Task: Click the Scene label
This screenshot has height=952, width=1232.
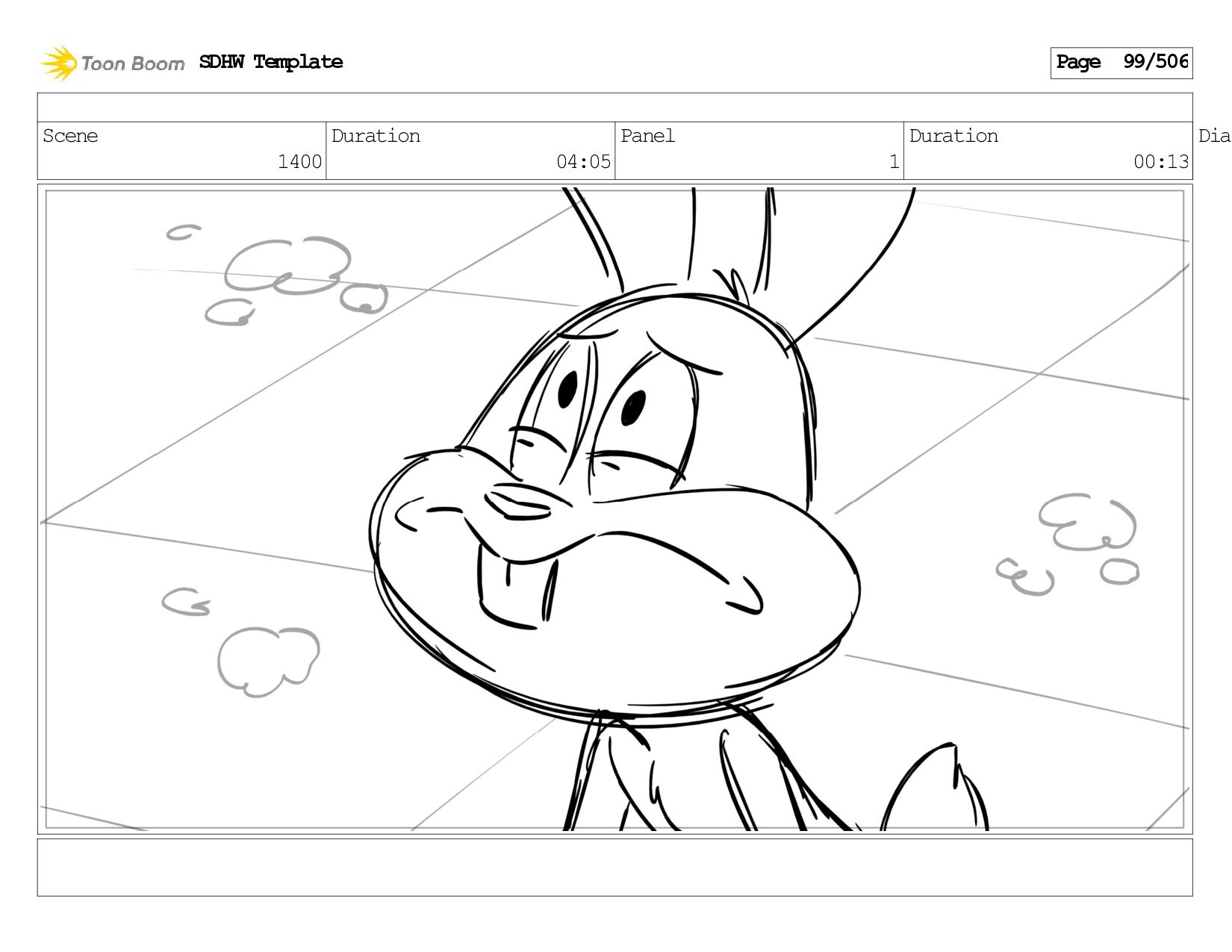Action: [x=70, y=136]
